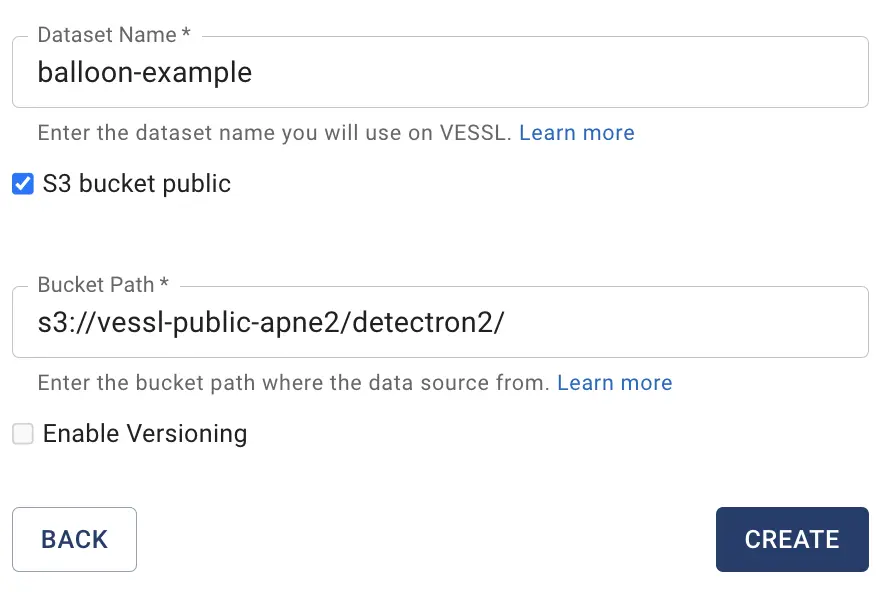Click the asterisk beside Bucket Path

click(164, 285)
